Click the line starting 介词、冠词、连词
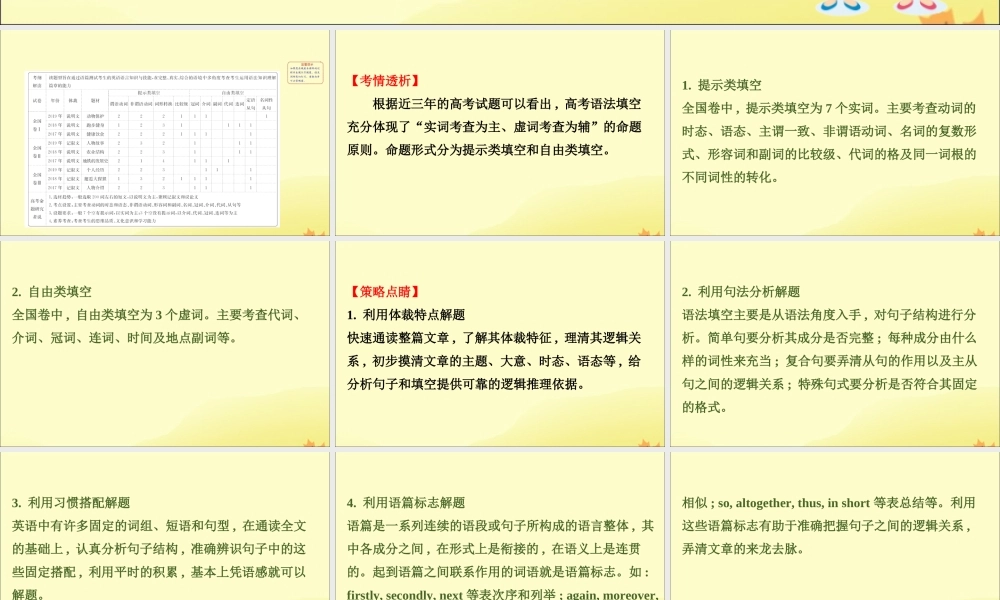 click(x=125, y=338)
